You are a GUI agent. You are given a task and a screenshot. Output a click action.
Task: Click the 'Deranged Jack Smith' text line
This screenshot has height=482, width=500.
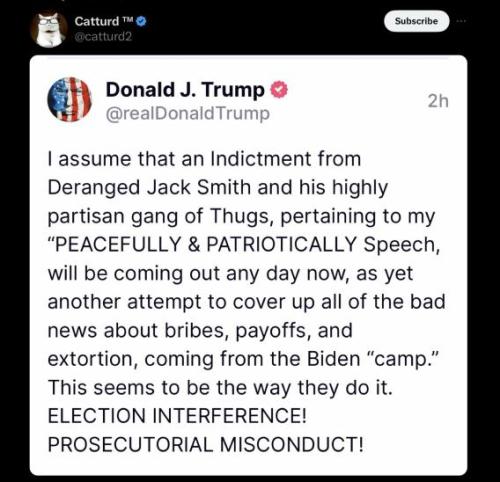coord(218,188)
